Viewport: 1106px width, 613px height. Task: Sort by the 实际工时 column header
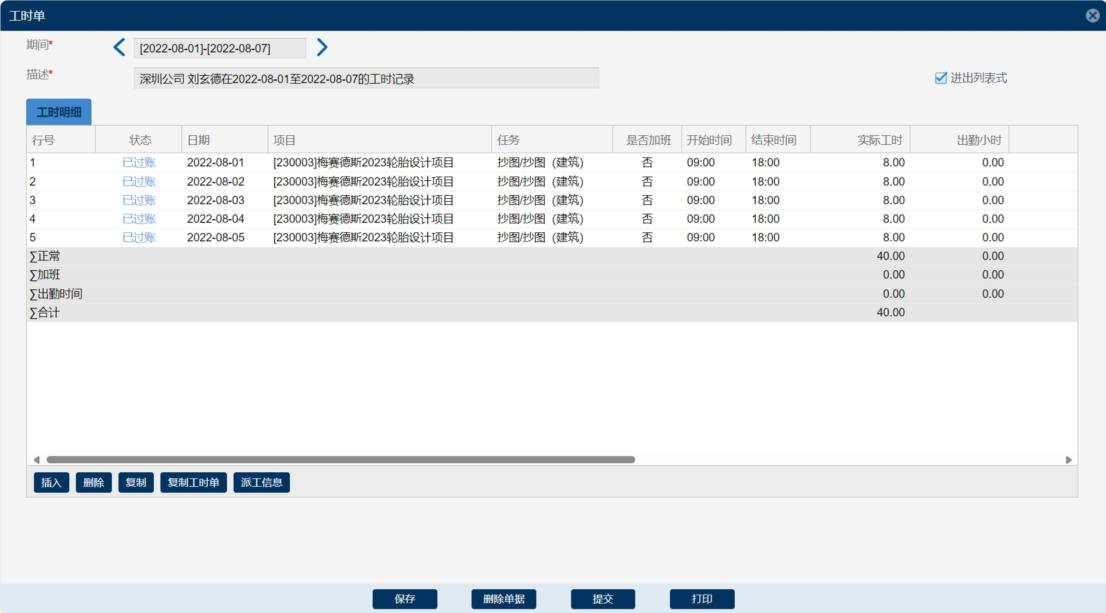(859, 140)
